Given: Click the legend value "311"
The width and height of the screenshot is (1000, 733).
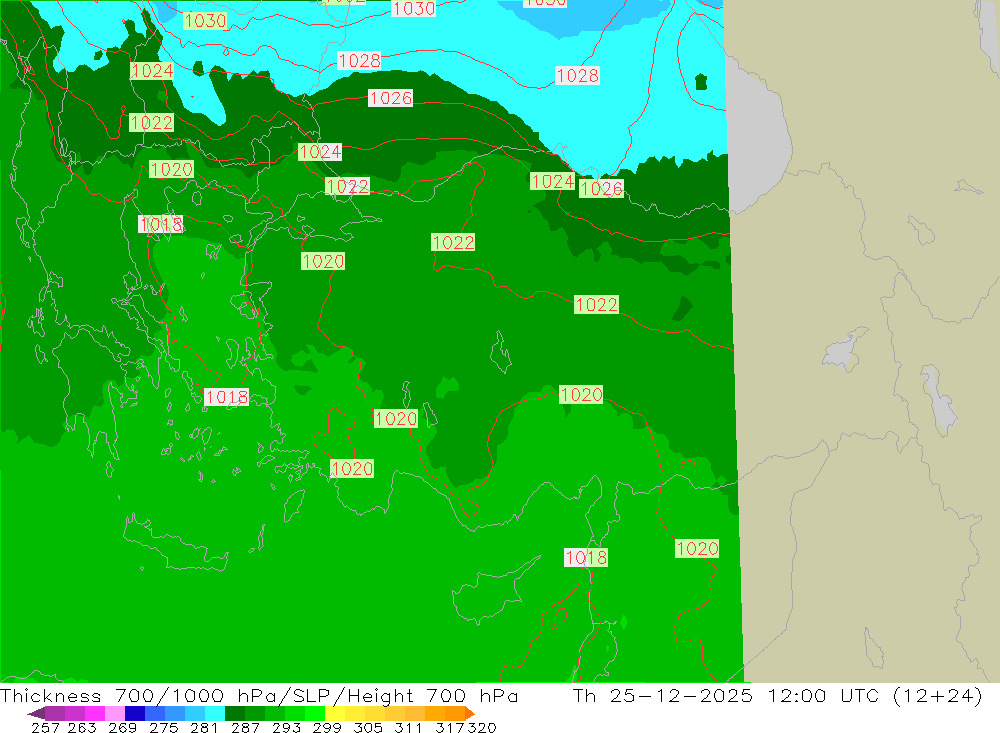Looking at the screenshot, I should click(x=408, y=728).
